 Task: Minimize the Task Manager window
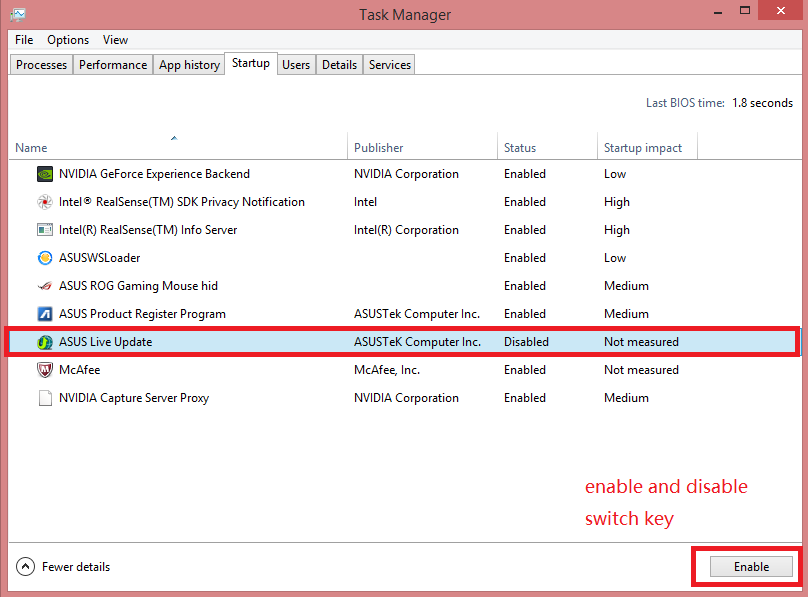tap(718, 11)
